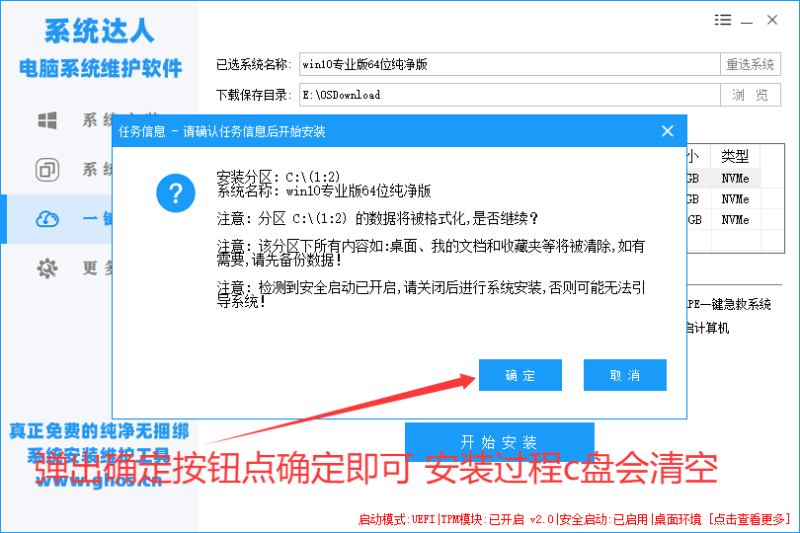Click the 已选系统名称 input field
The image size is (800, 533).
(509, 64)
